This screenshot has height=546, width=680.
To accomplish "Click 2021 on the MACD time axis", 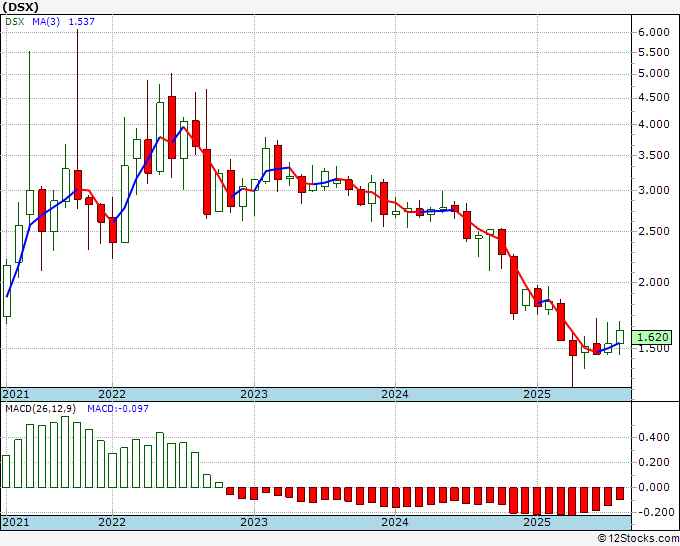I will click(16, 522).
